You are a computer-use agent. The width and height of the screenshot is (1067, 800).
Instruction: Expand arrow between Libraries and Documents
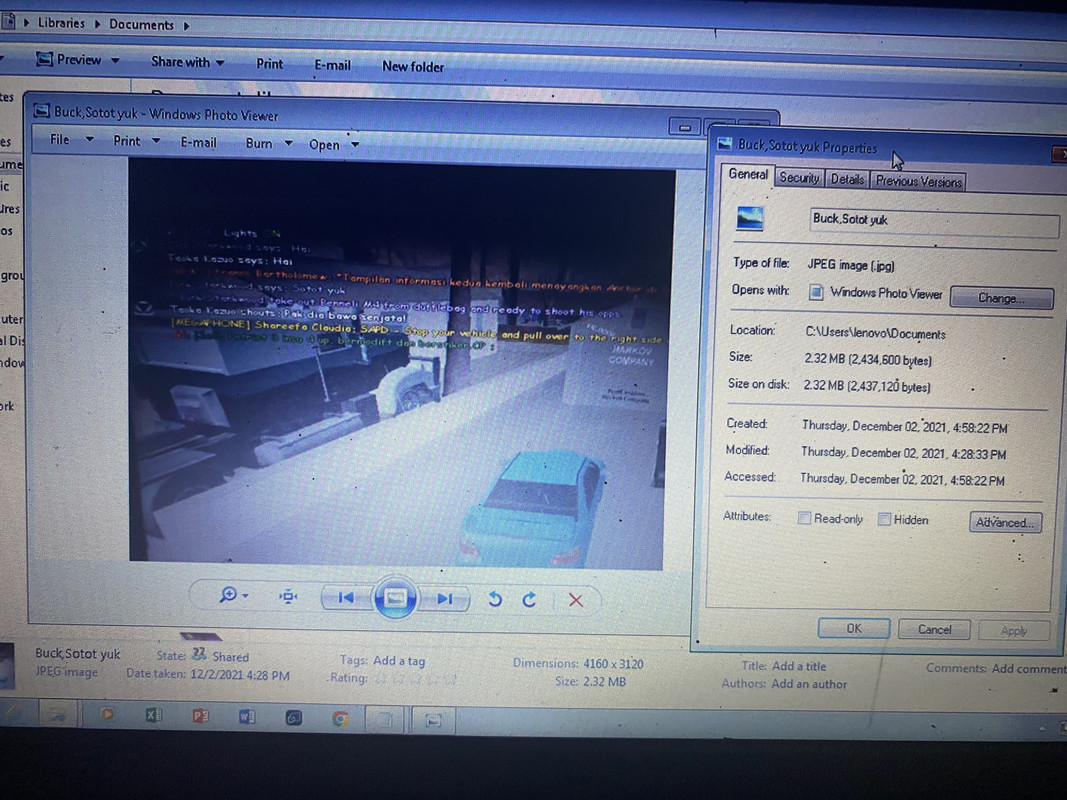coord(97,24)
